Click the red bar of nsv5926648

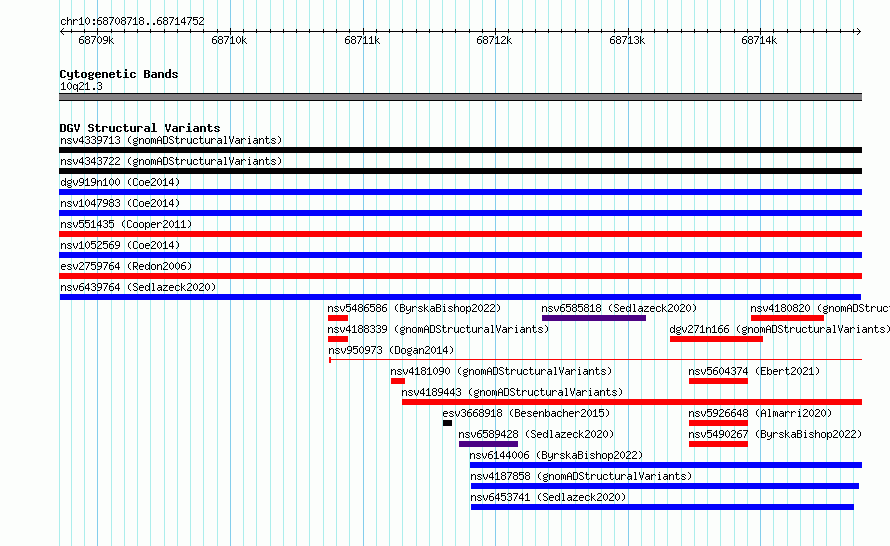click(x=718, y=423)
